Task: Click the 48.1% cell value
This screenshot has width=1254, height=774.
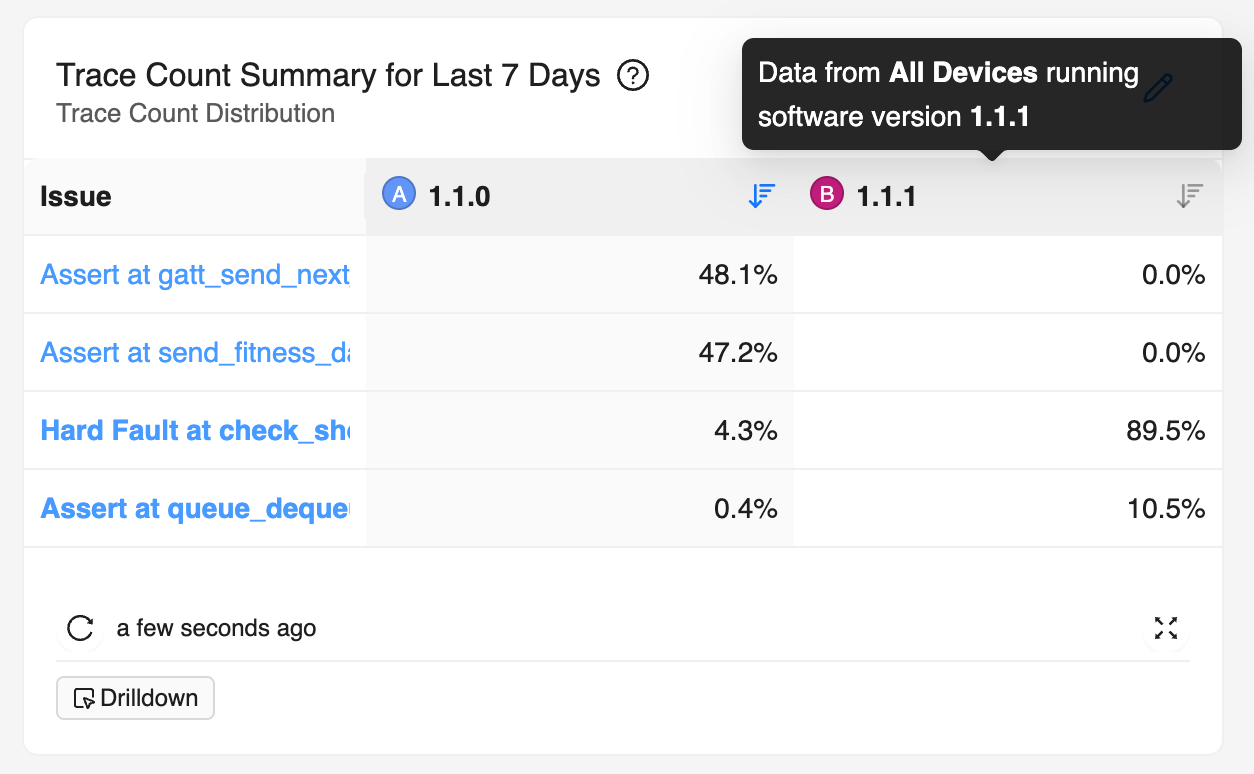Action: click(738, 275)
